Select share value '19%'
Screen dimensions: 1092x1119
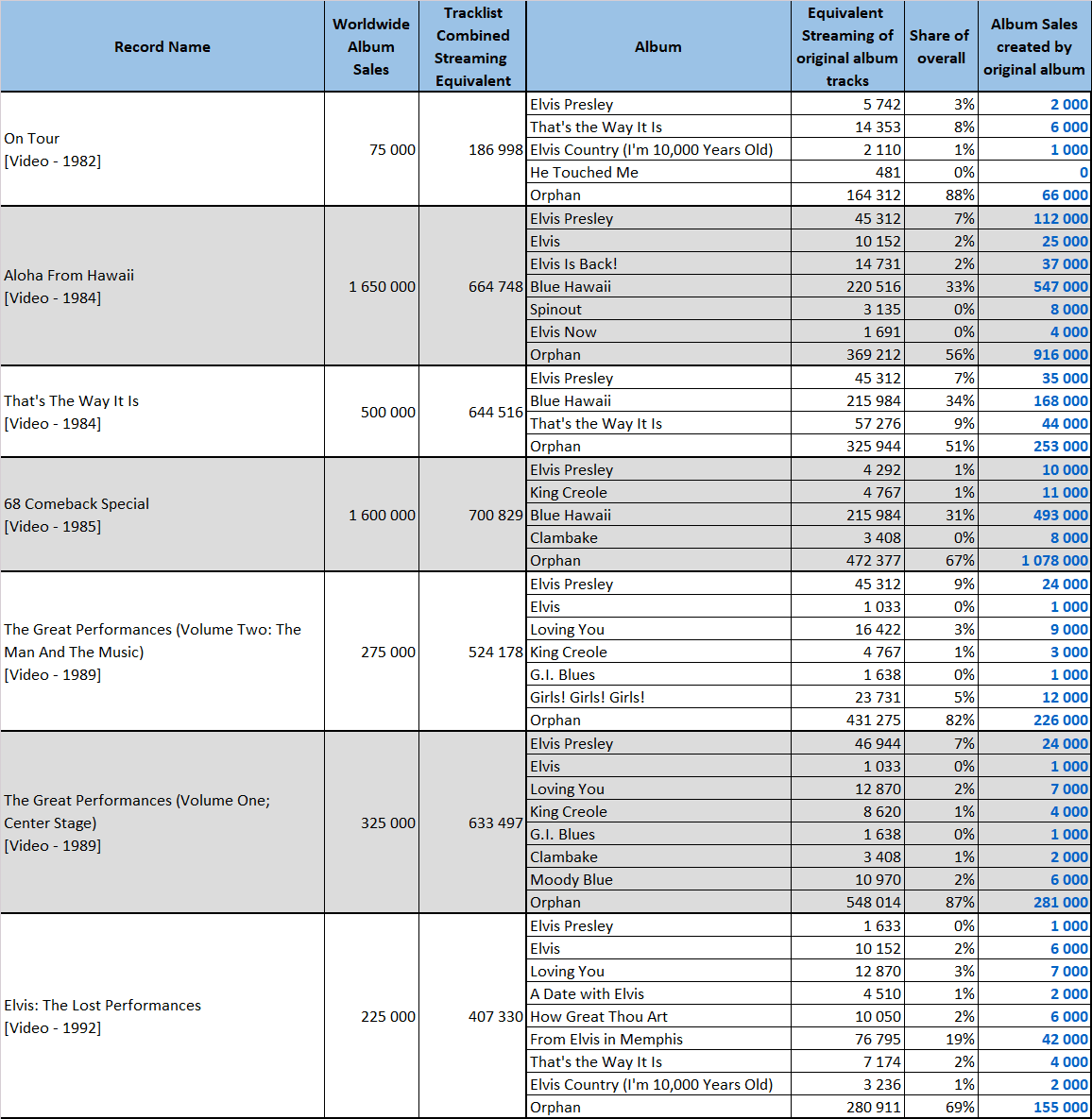click(x=961, y=1039)
